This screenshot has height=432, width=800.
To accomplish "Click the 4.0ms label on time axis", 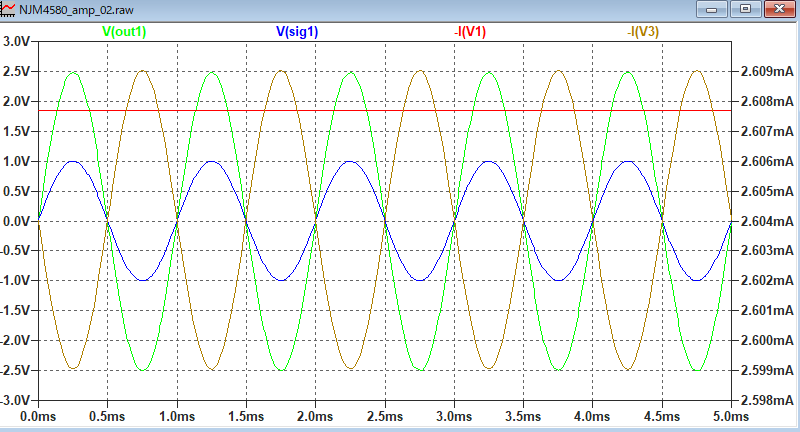I will click(x=592, y=415).
